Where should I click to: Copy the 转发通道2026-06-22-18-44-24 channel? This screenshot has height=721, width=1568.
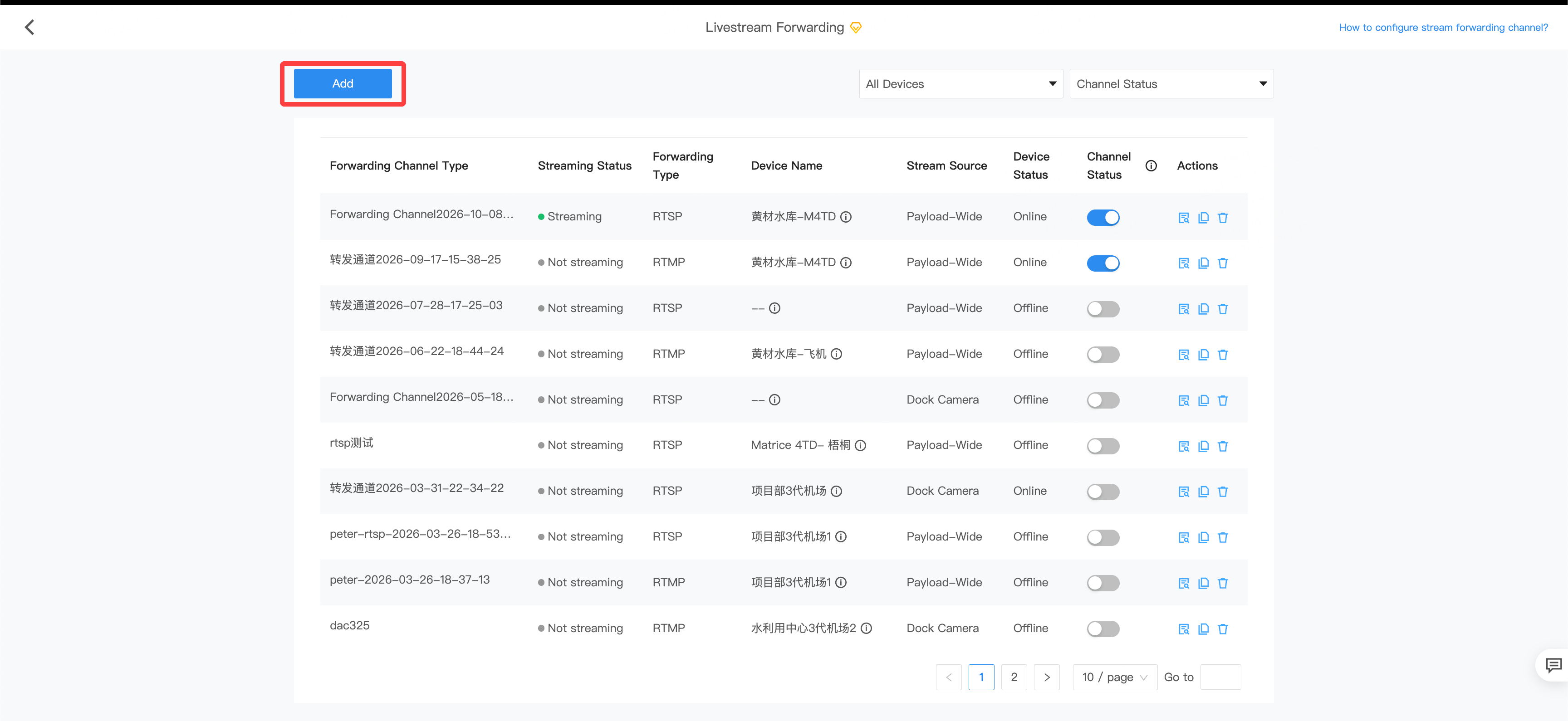(1203, 354)
